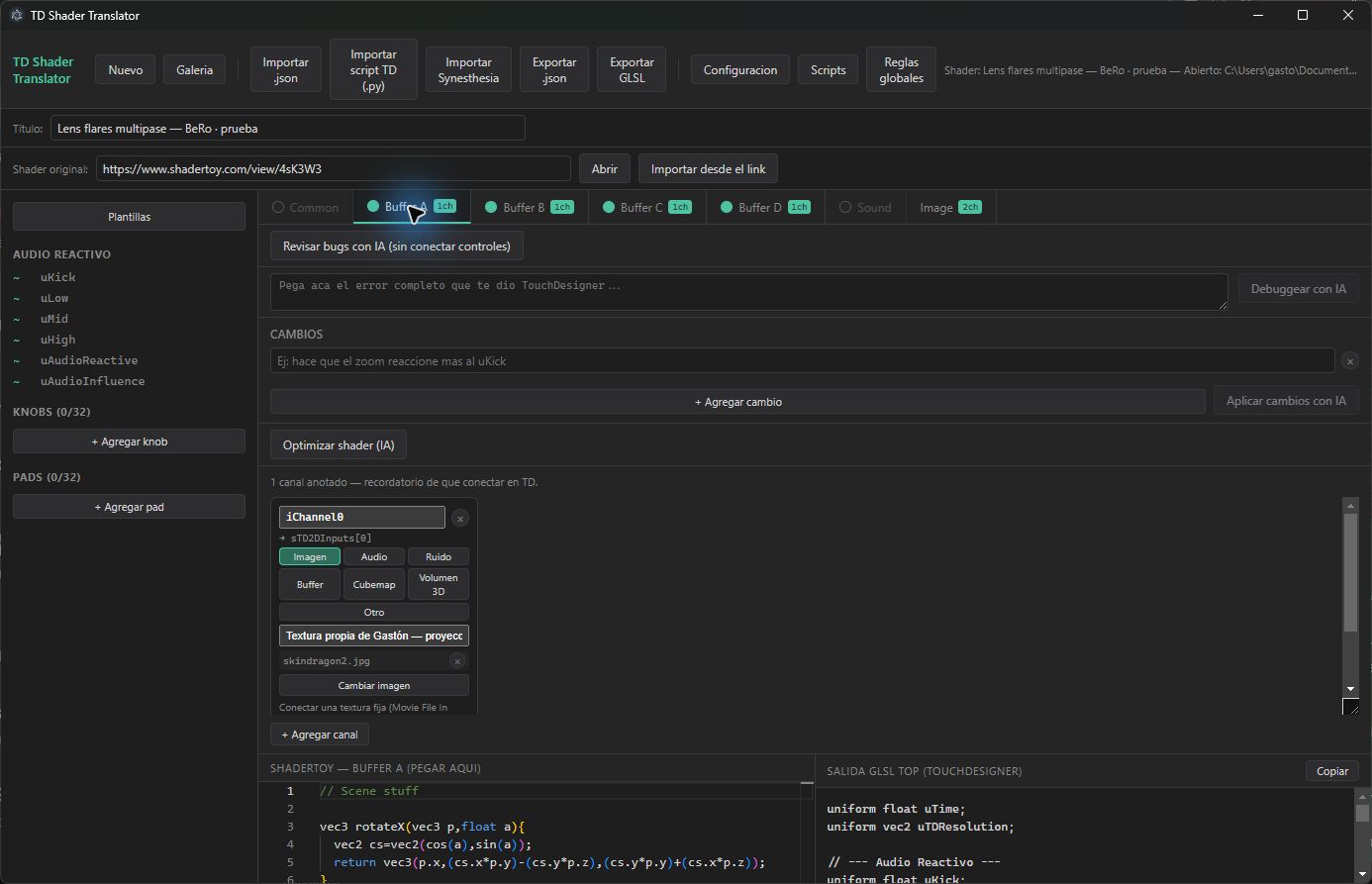The image size is (1372, 884).
Task: Click Importar desde el link
Action: [x=708, y=169]
